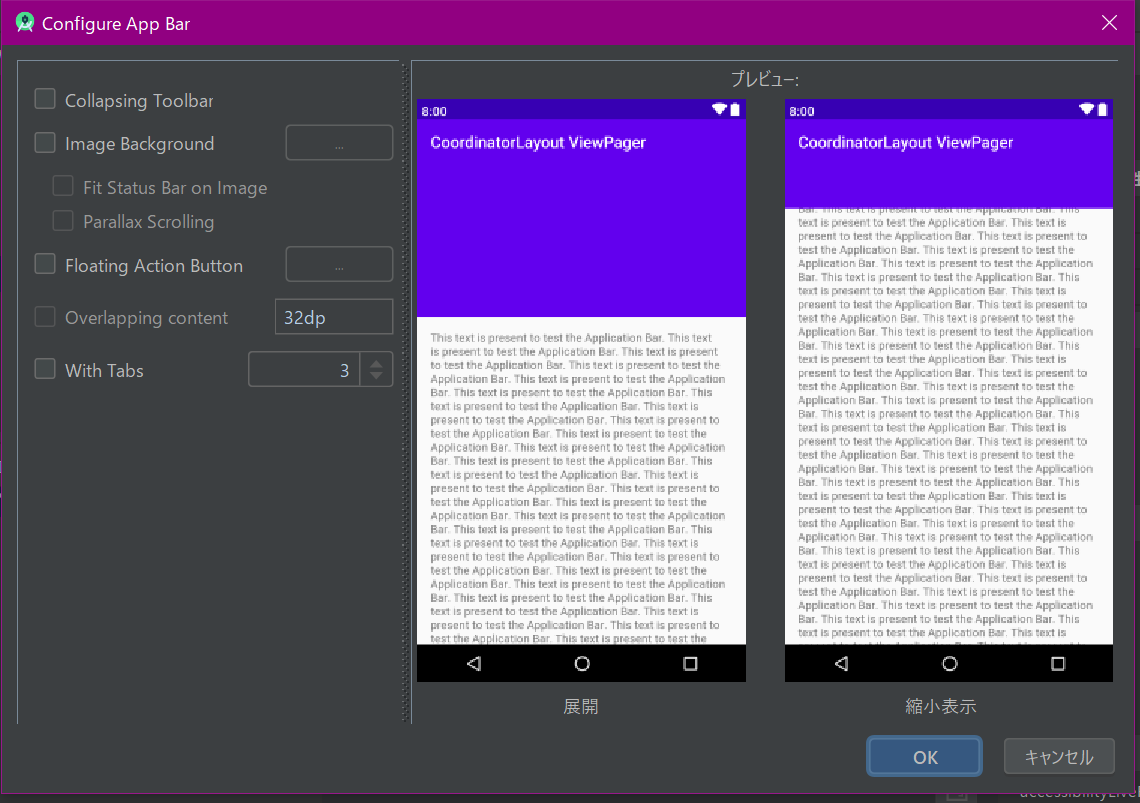The image size is (1140, 803).
Task: Check the Overlapping content option
Action: (x=45, y=316)
